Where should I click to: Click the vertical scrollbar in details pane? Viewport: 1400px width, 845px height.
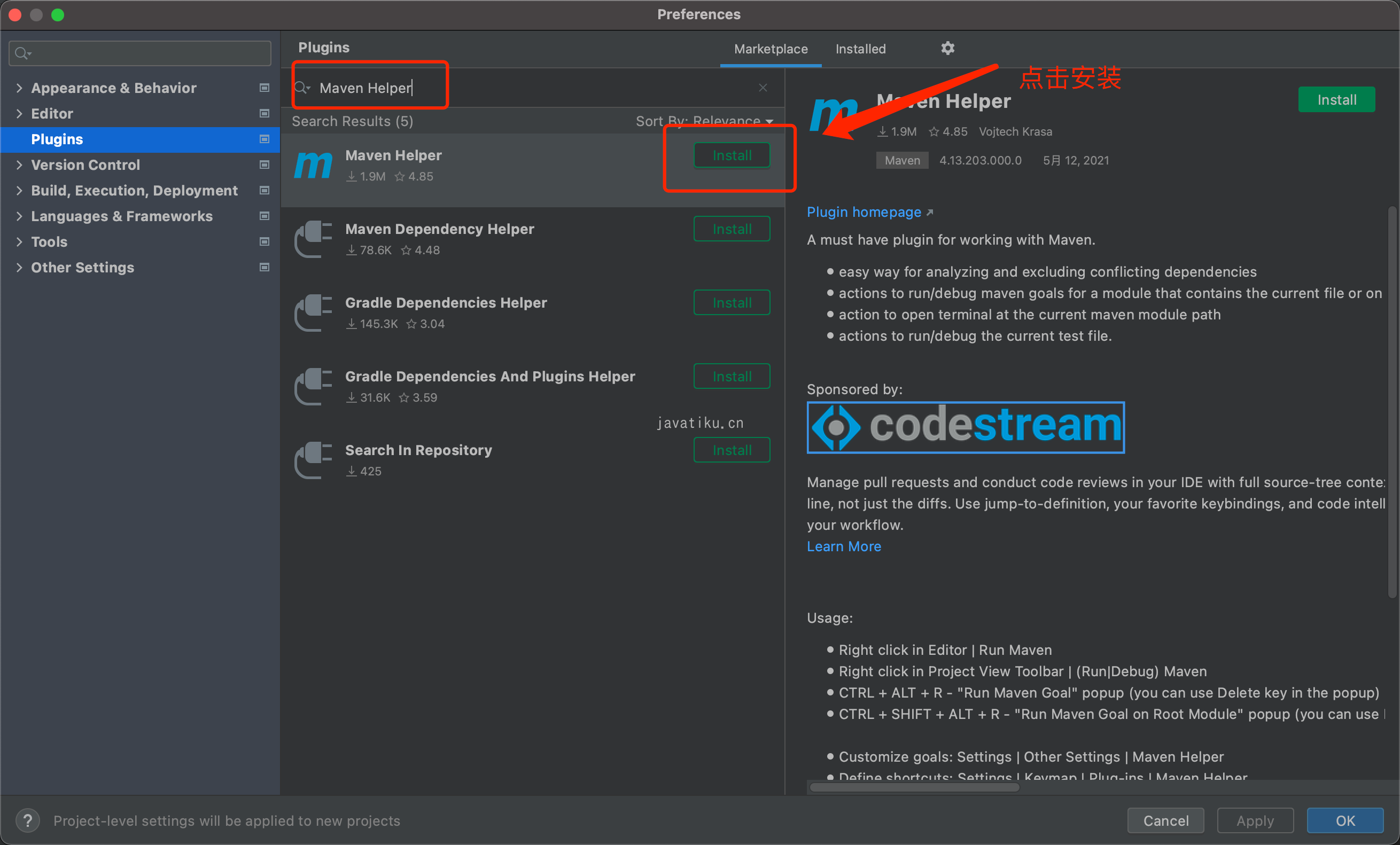(1392, 402)
